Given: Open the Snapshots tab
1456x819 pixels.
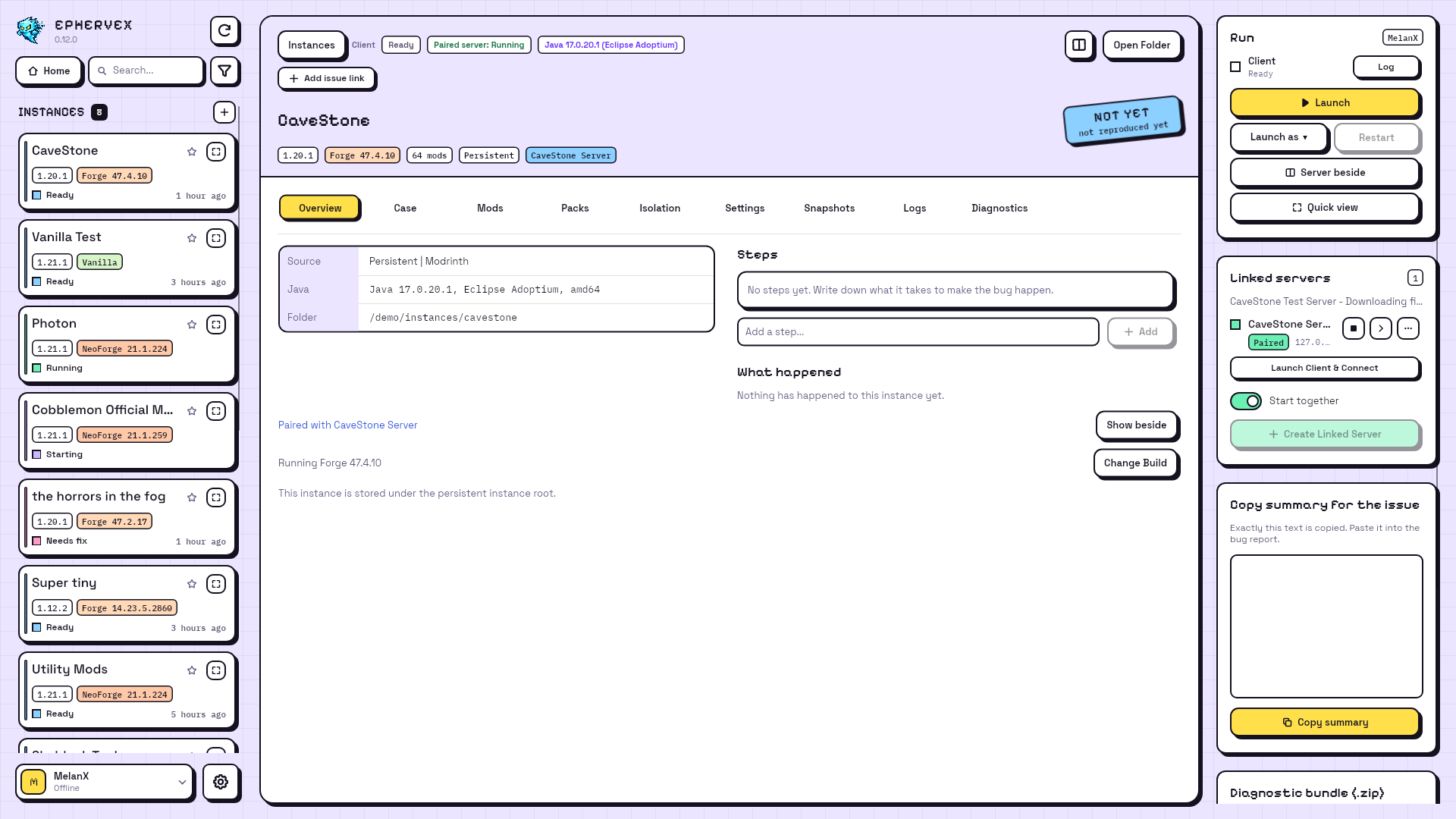Looking at the screenshot, I should click(x=830, y=208).
